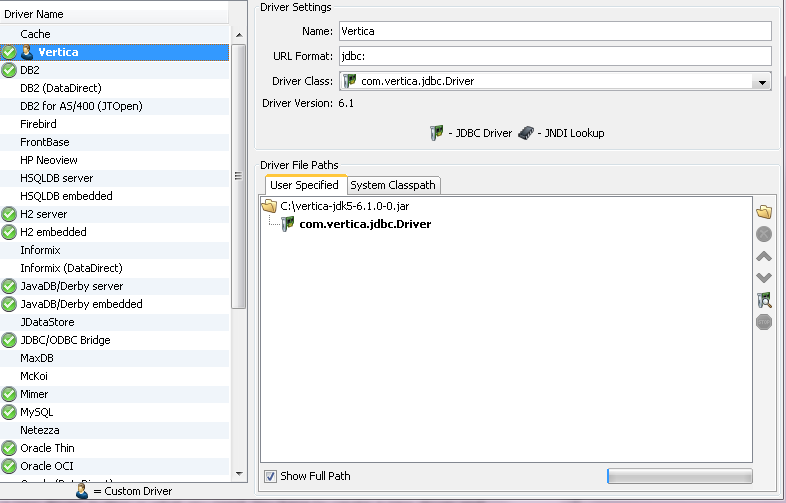
Task: Click the find drivers magnifier icon
Action: 764,300
